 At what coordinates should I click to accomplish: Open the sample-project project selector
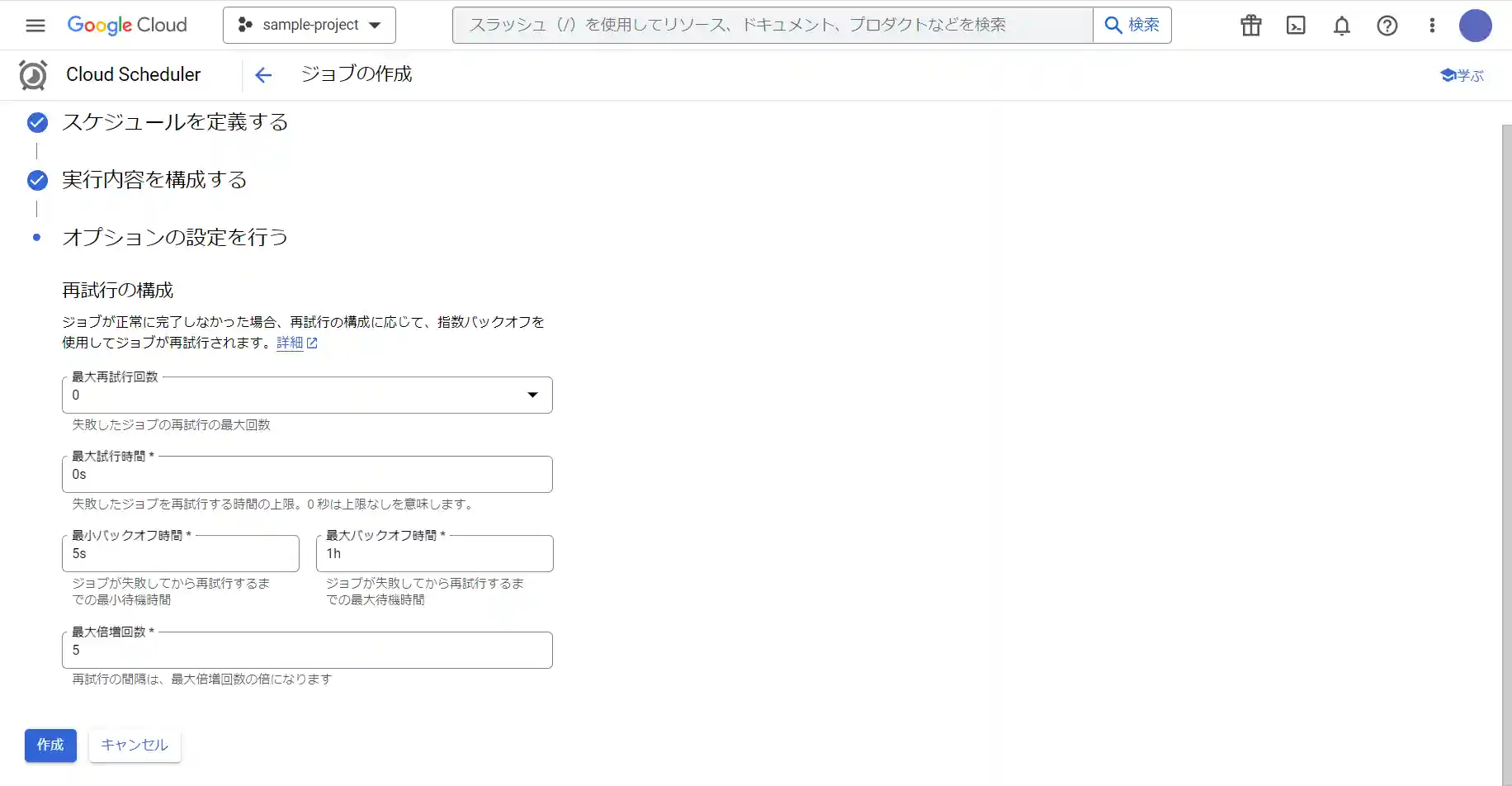(309, 25)
